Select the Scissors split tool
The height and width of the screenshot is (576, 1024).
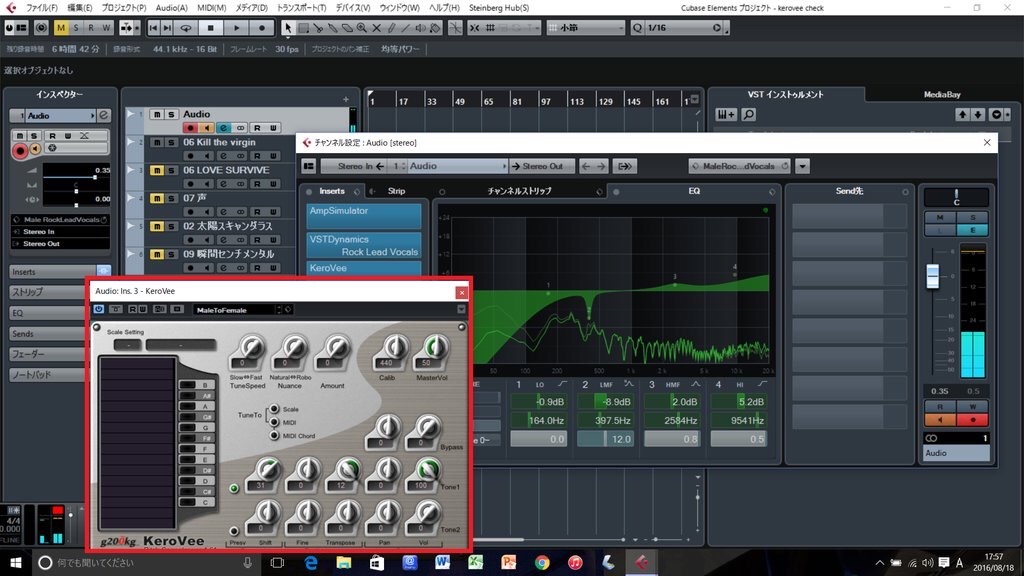click(318, 28)
